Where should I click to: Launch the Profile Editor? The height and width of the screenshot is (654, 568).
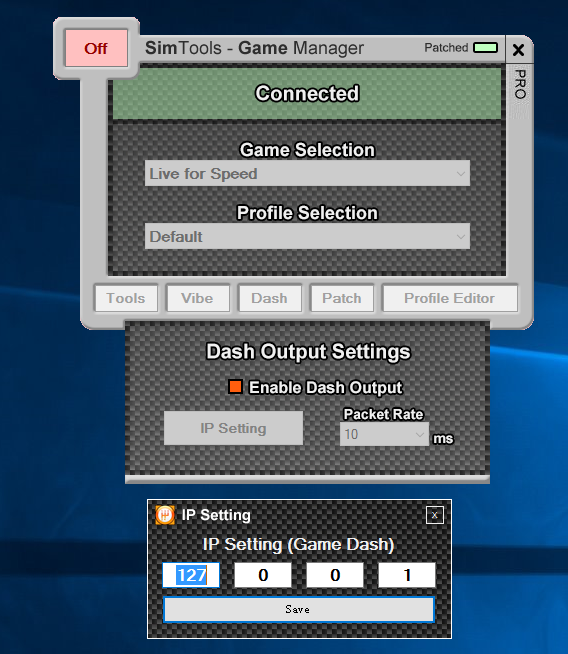coord(450,298)
